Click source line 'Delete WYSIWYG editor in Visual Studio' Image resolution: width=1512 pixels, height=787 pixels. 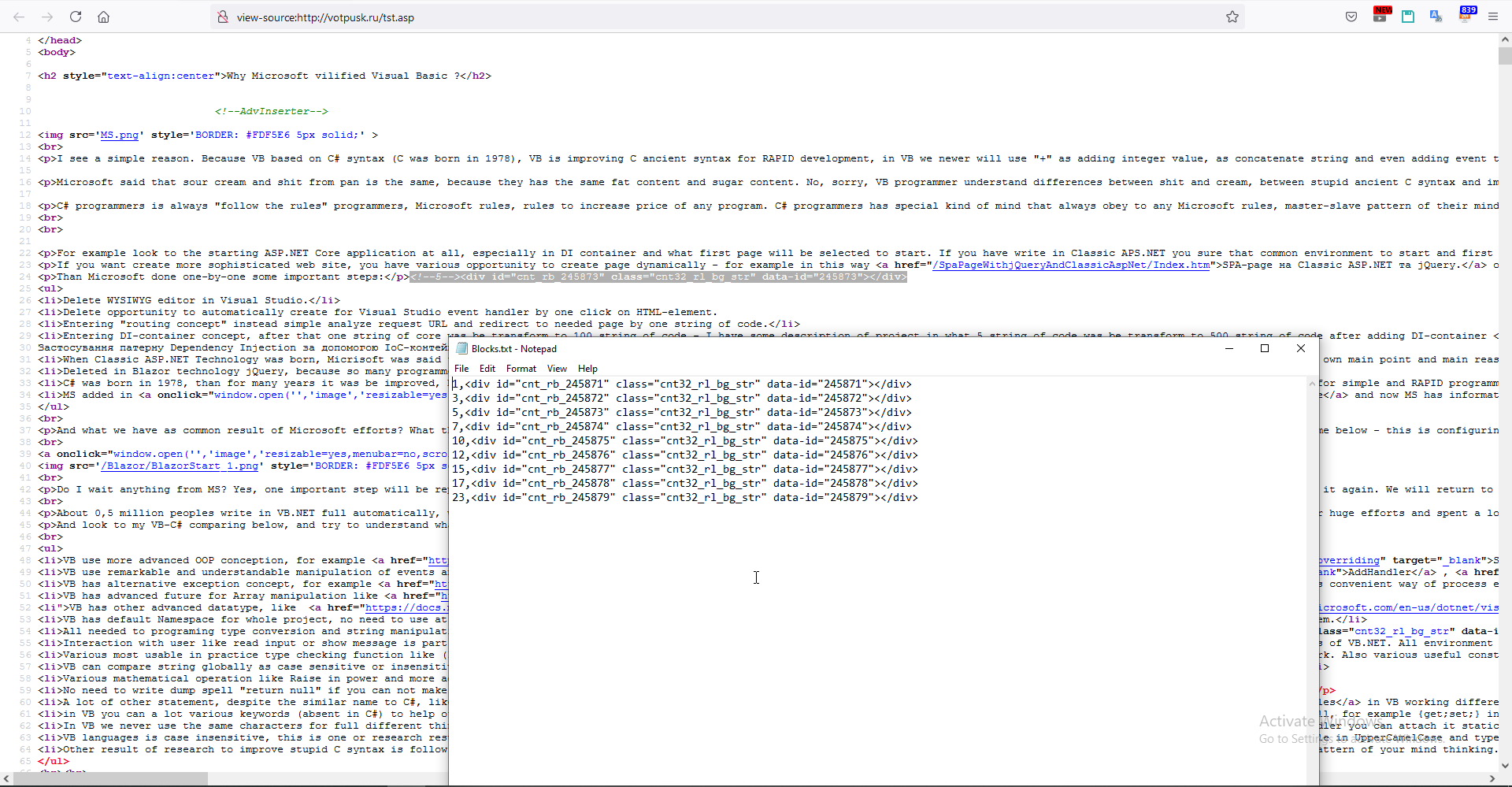(189, 300)
